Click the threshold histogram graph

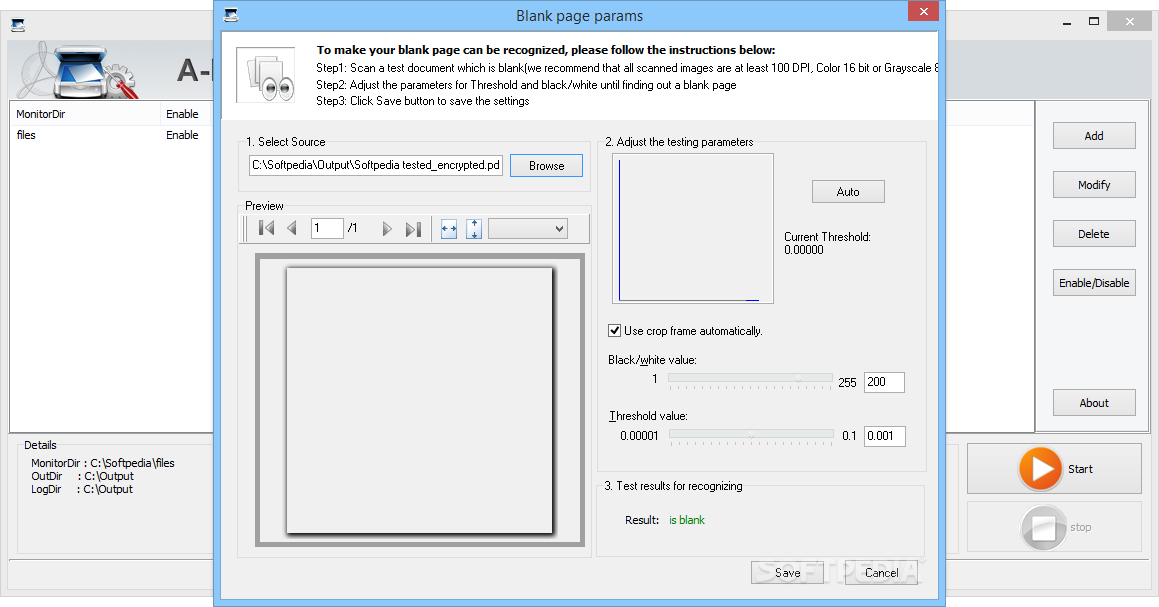[693, 228]
